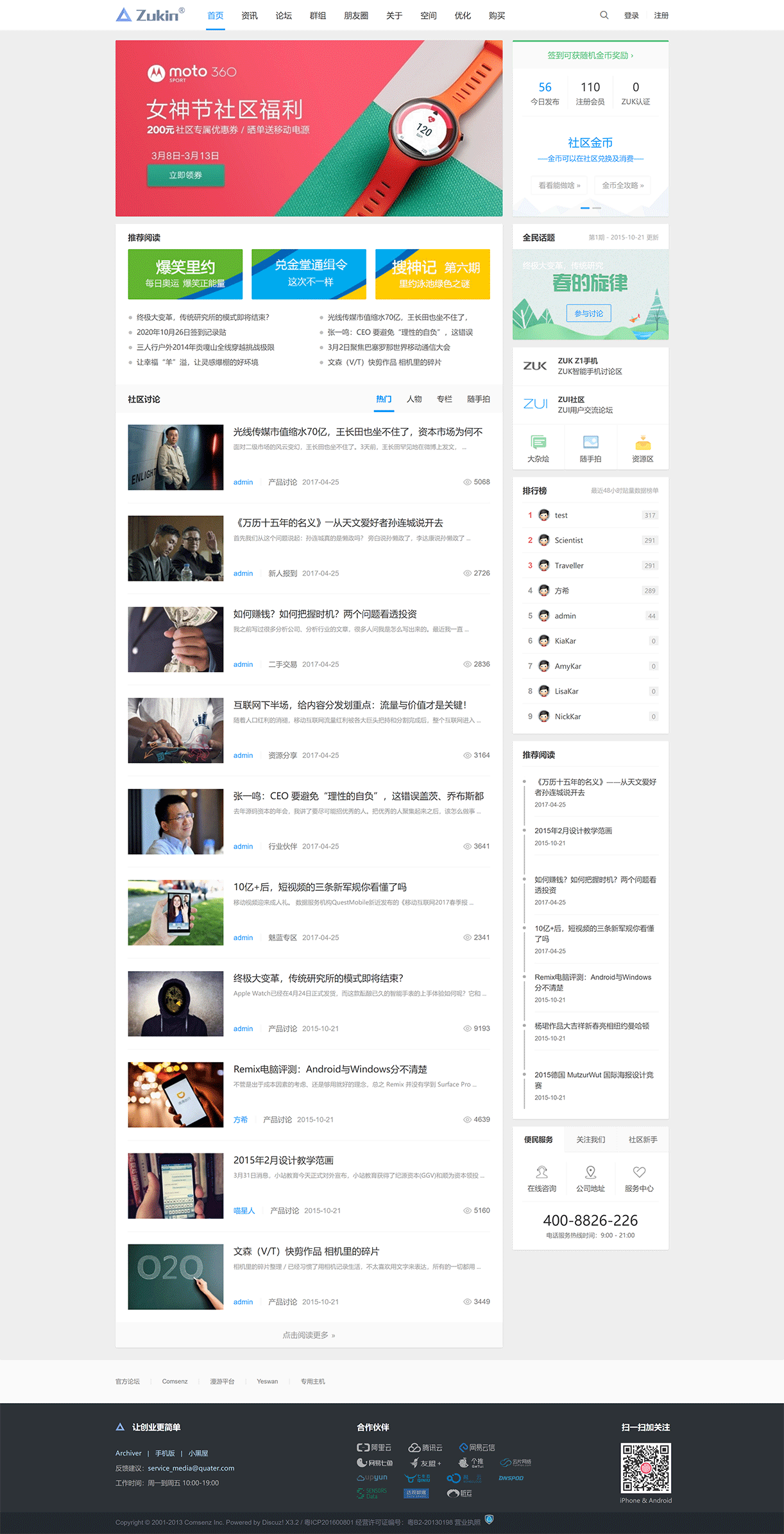Open article 如何赚钱？如何把握时机 title
This screenshot has width=784, height=1534.
(325, 614)
